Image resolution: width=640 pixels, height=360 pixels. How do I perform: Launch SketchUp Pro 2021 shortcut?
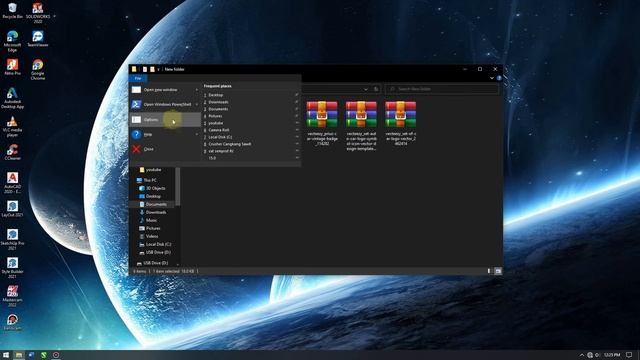(12, 239)
